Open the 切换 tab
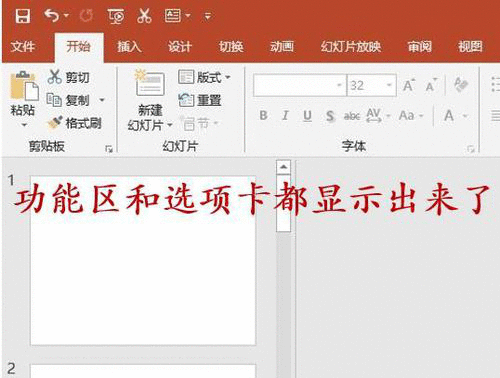 pyautogui.click(x=231, y=47)
